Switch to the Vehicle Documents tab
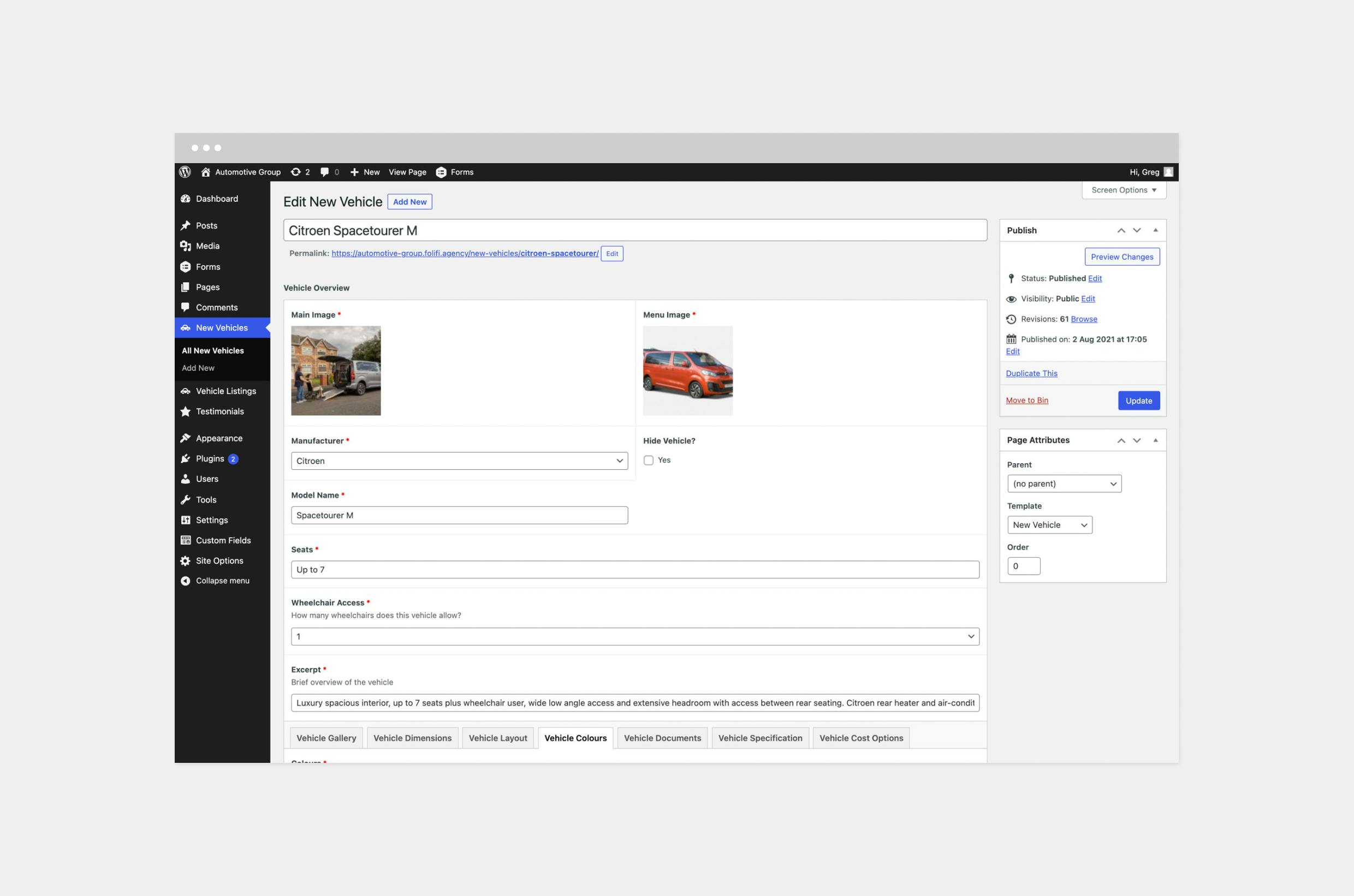Viewport: 1354px width, 896px height. point(662,738)
